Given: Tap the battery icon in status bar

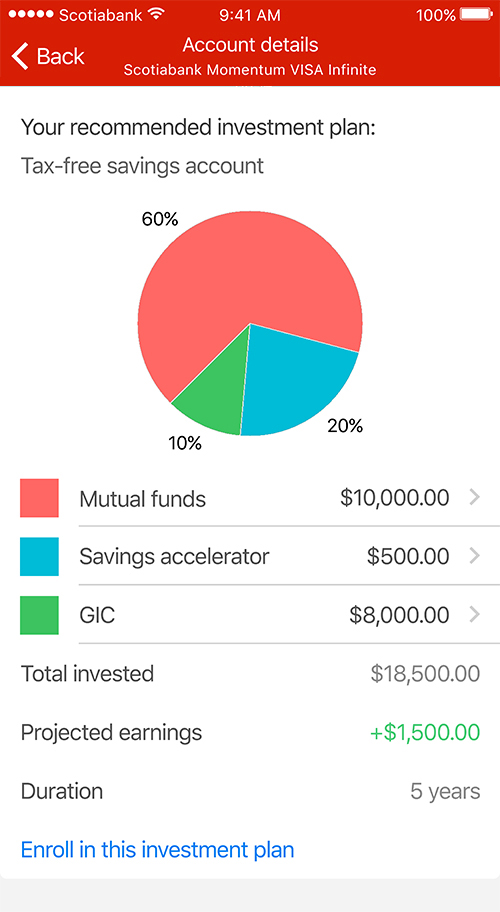Looking at the screenshot, I should coord(476,15).
